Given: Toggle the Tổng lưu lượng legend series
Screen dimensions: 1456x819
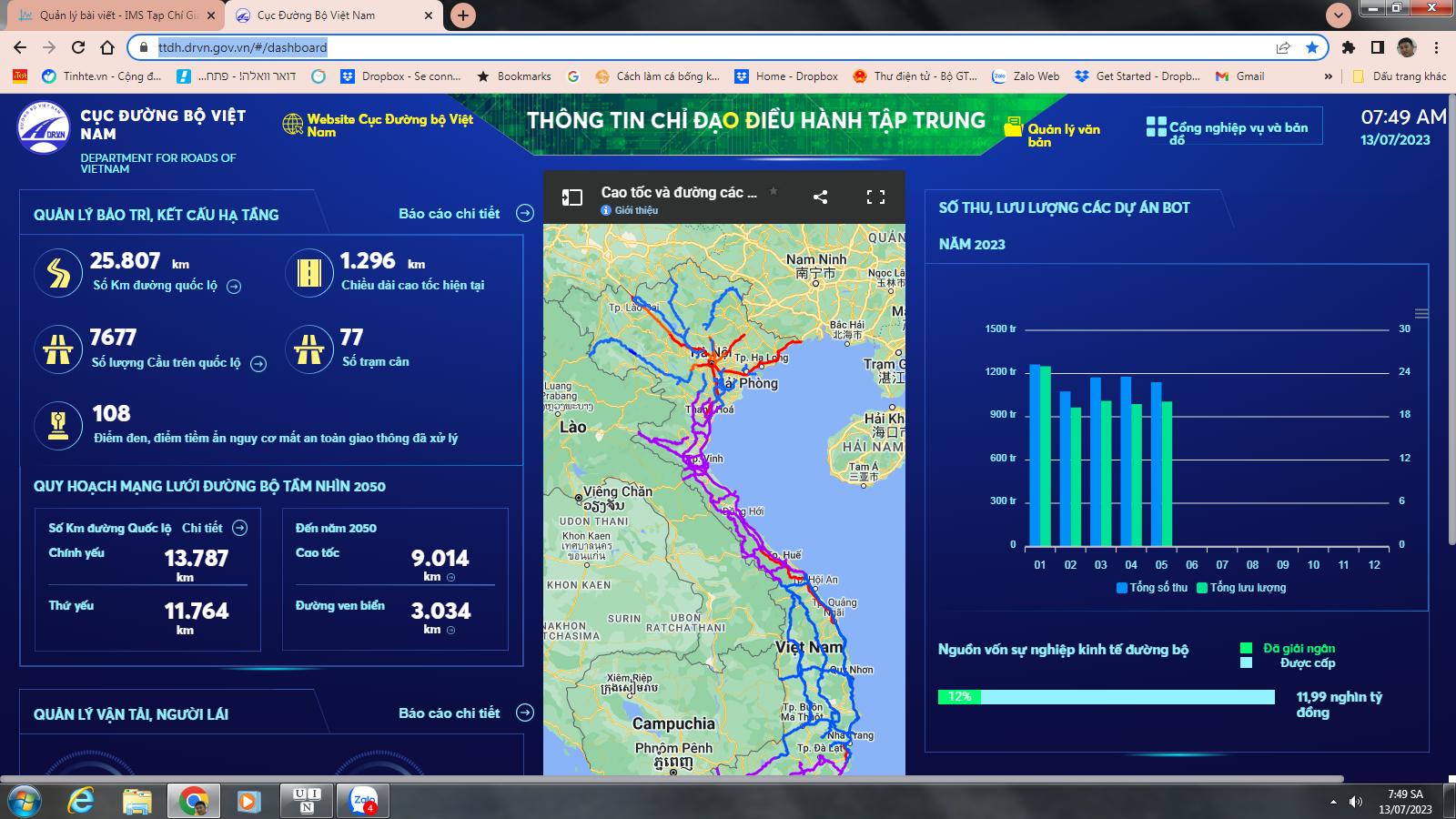Looking at the screenshot, I should coord(1241,588).
